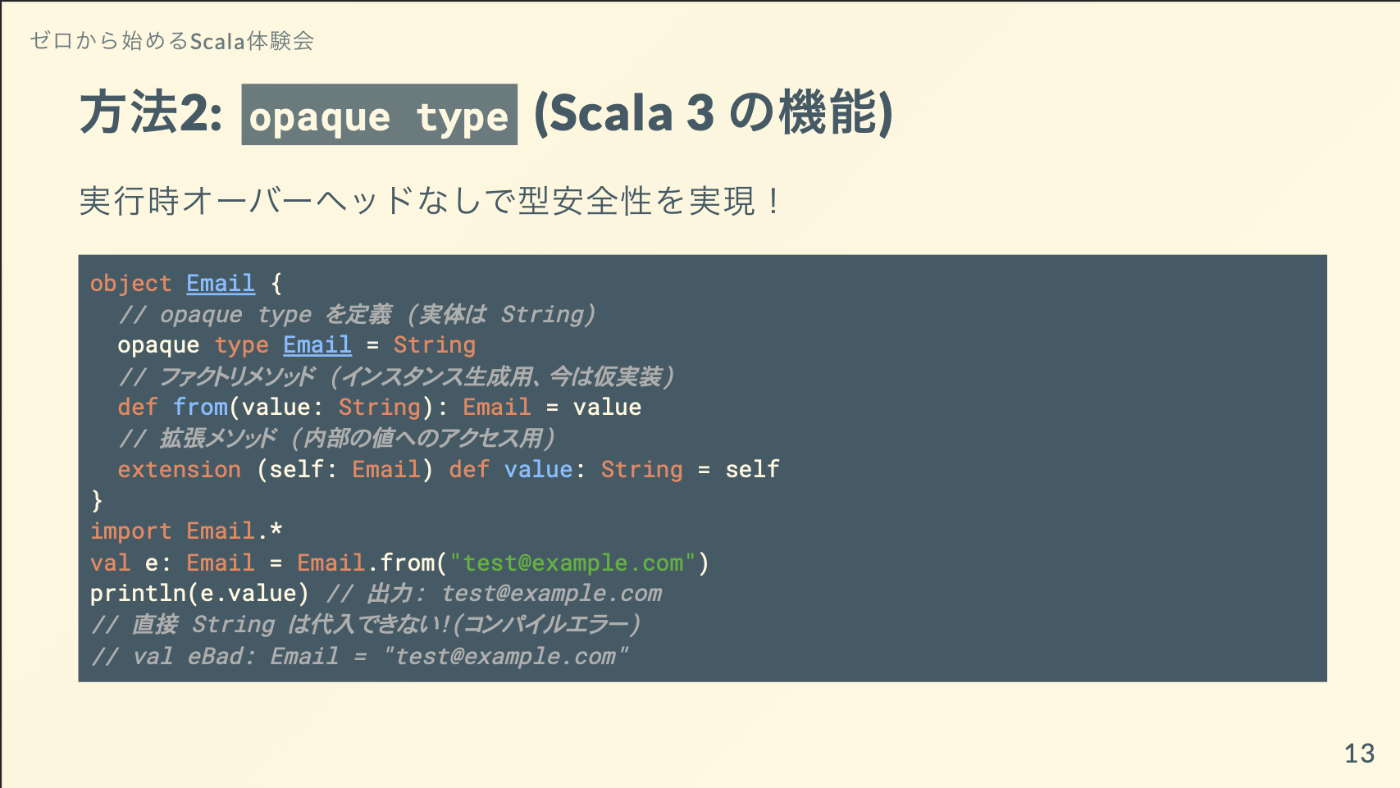Click the underlined Email link after 'opaque type'
The image size is (1400, 788).
[x=317, y=345]
